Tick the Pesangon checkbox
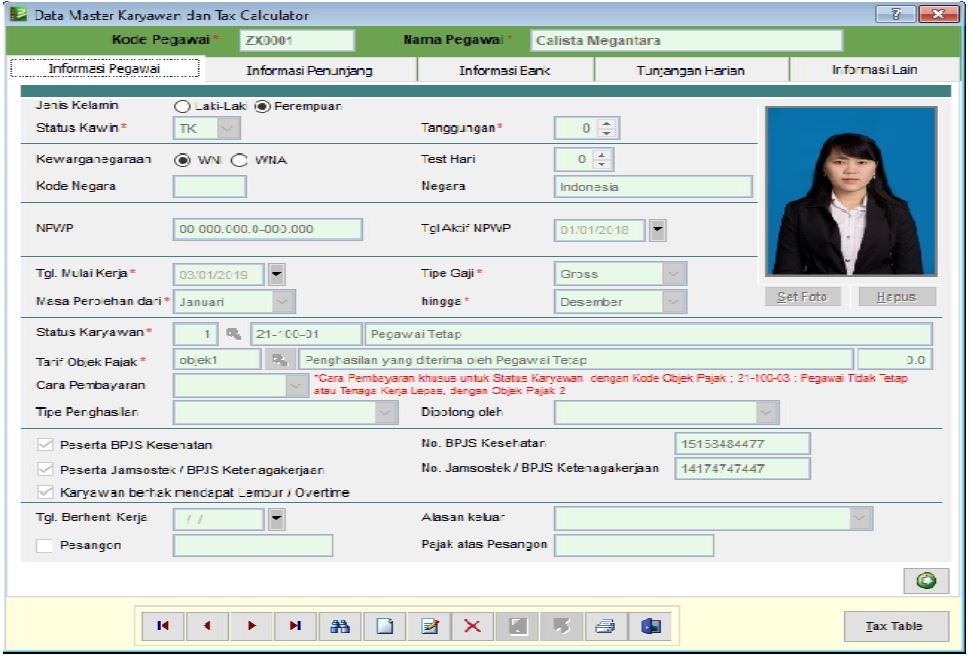This screenshot has width=969, height=658. click(x=42, y=546)
